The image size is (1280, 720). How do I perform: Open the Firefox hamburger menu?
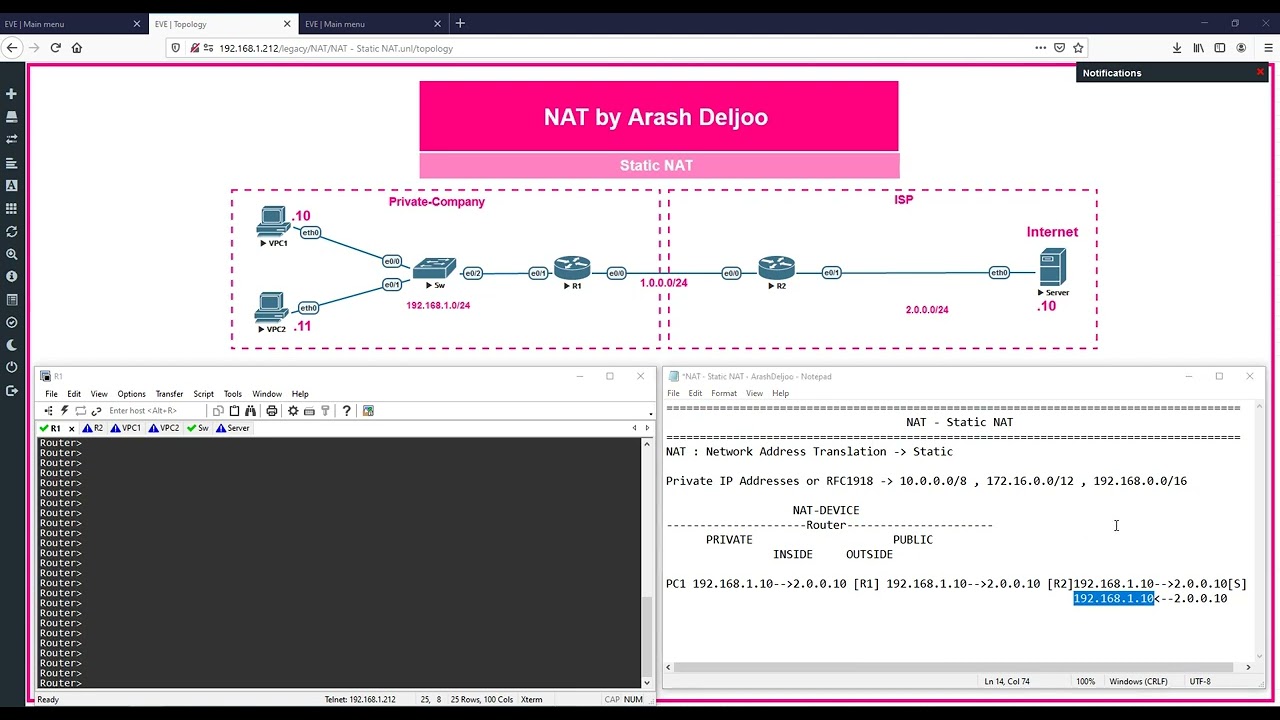point(1268,47)
